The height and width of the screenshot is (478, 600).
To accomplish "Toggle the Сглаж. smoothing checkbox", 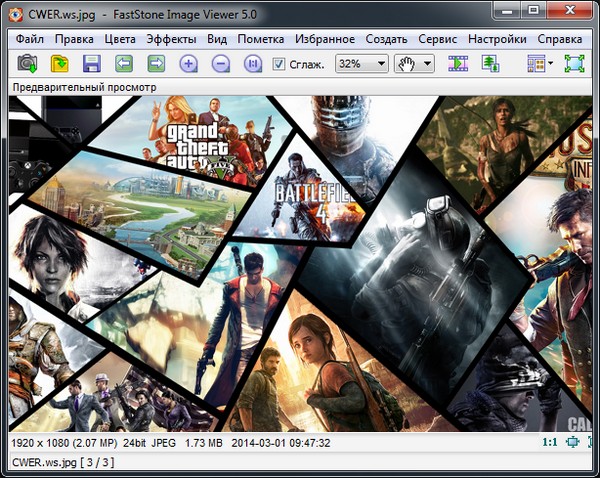I will 279,64.
